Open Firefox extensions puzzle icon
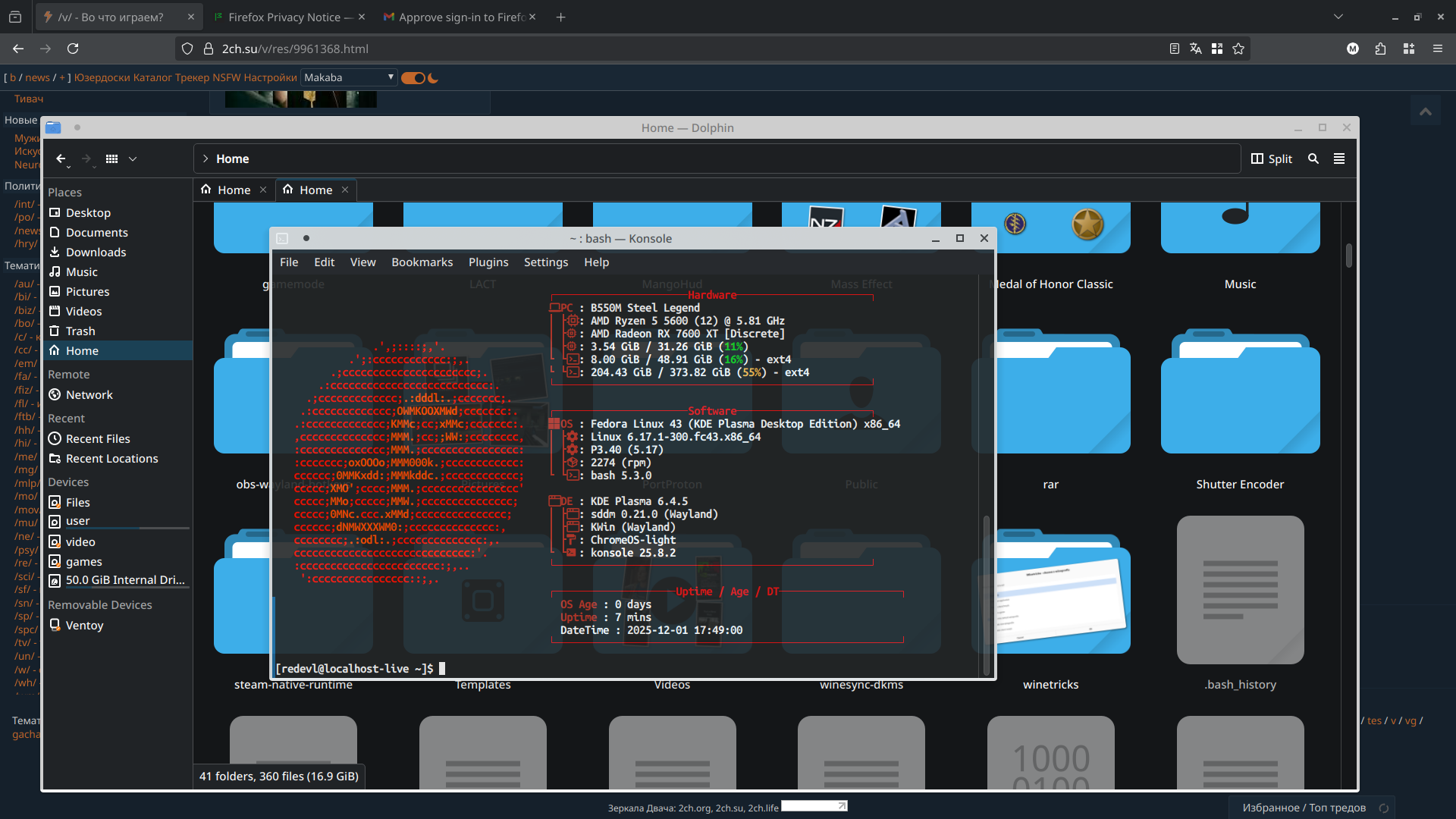The height and width of the screenshot is (819, 1456). click(1380, 49)
